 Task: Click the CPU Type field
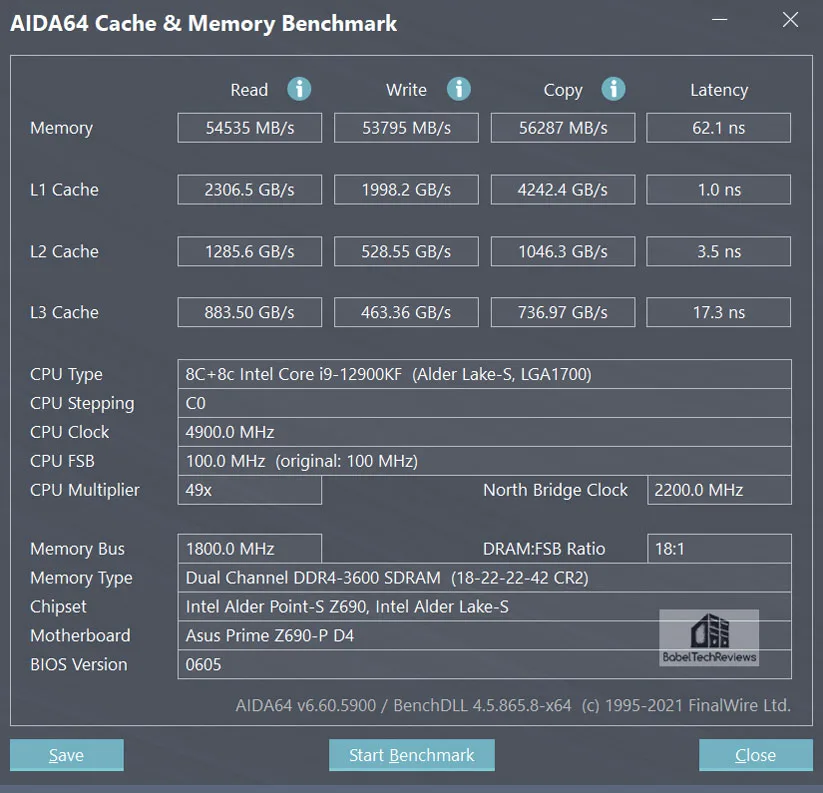coord(484,374)
